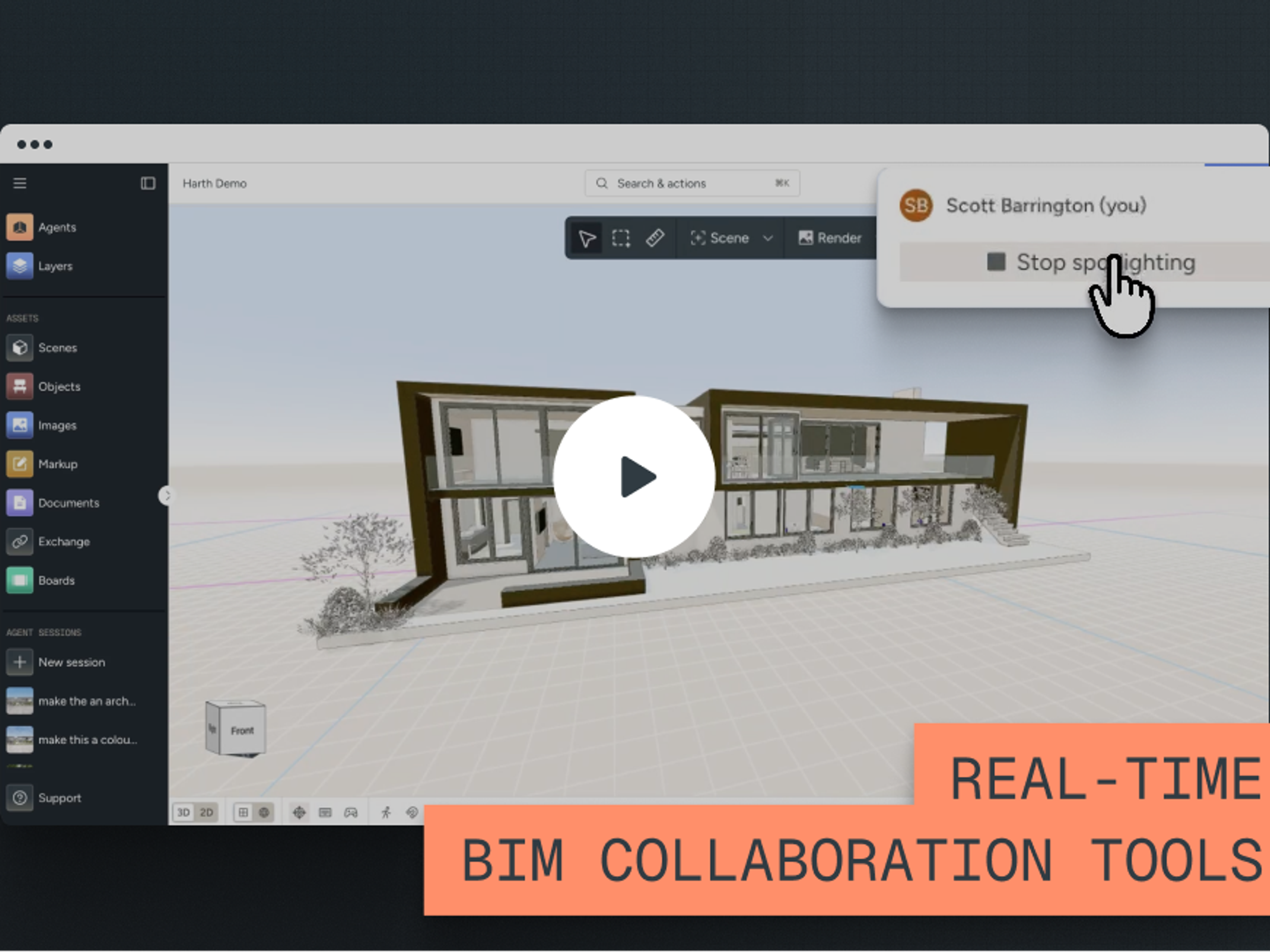Viewport: 1270px width, 952px height.
Task: Open the Documents section
Action: tap(53, 503)
